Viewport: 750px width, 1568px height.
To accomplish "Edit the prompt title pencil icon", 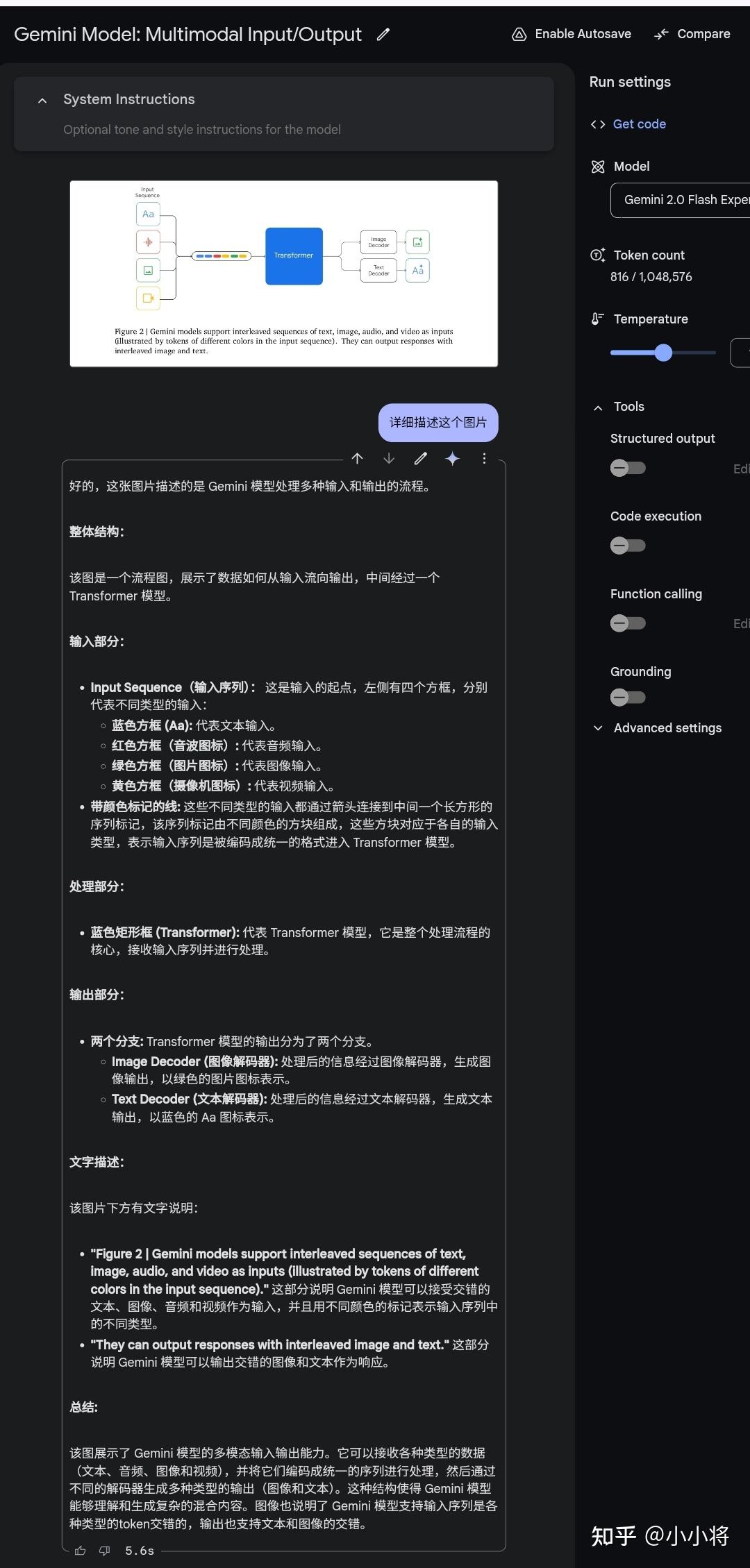I will 383,34.
